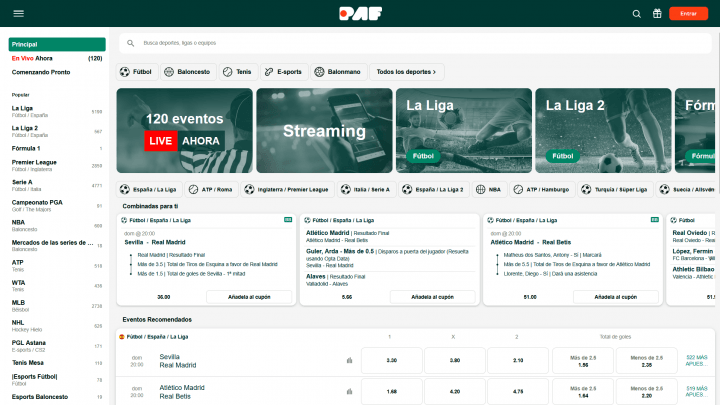Open the La Liga 2 banner card
This screenshot has height=405, width=720.
(x=603, y=130)
